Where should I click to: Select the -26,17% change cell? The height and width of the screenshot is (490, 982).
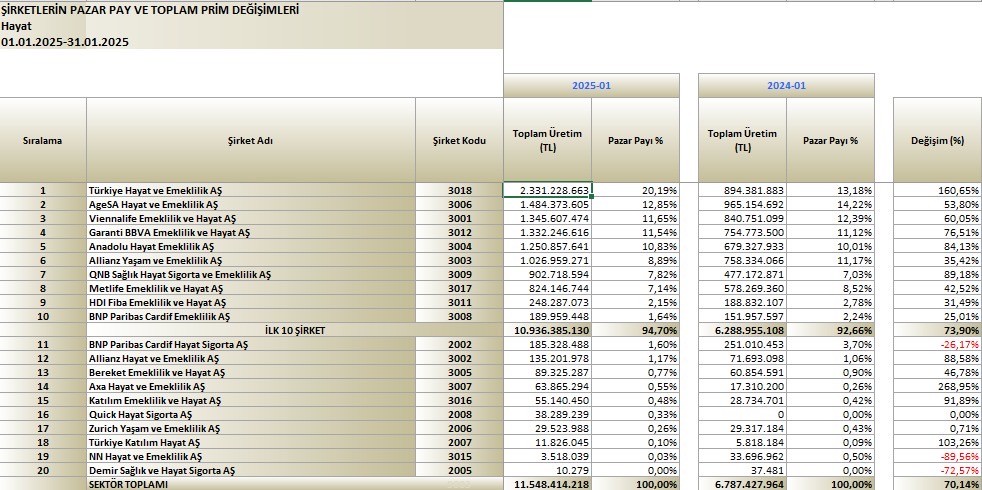[x=938, y=344]
